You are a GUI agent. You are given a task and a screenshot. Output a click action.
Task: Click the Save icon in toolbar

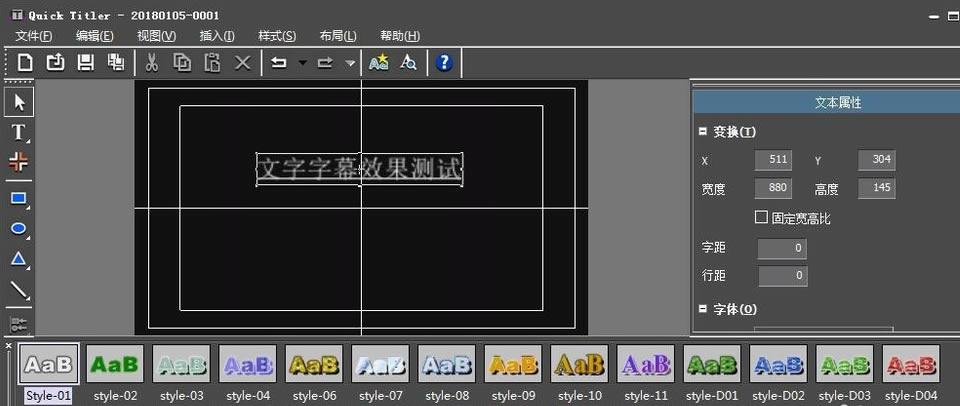pyautogui.click(x=85, y=62)
